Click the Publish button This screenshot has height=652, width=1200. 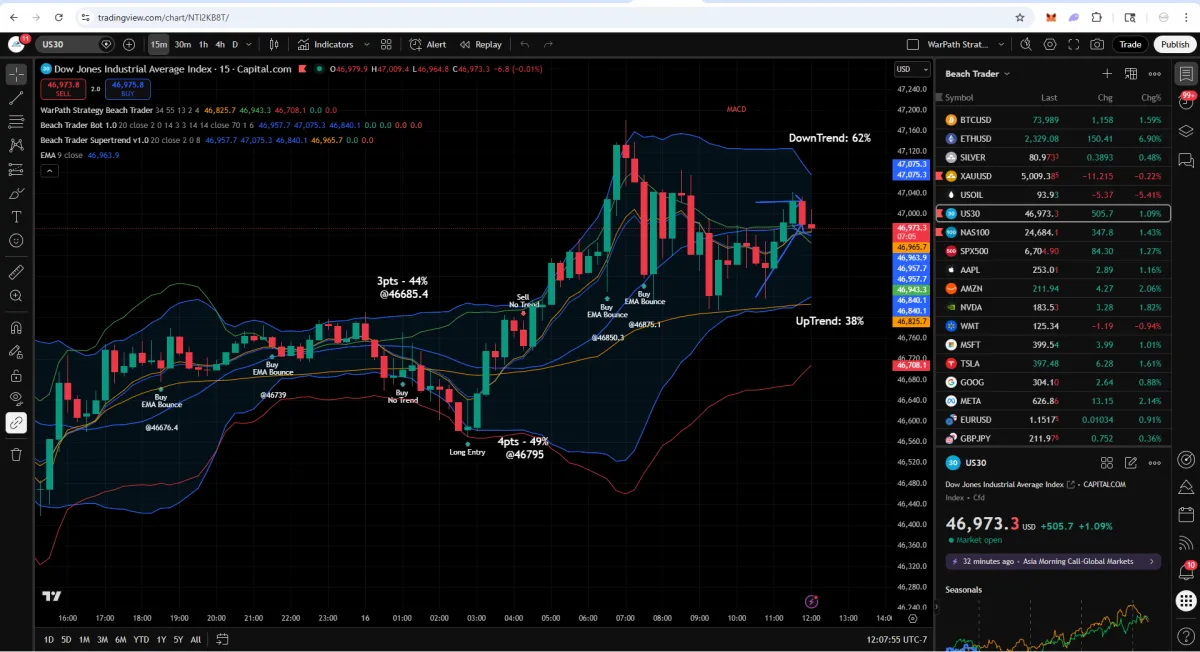pyautogui.click(x=1175, y=44)
